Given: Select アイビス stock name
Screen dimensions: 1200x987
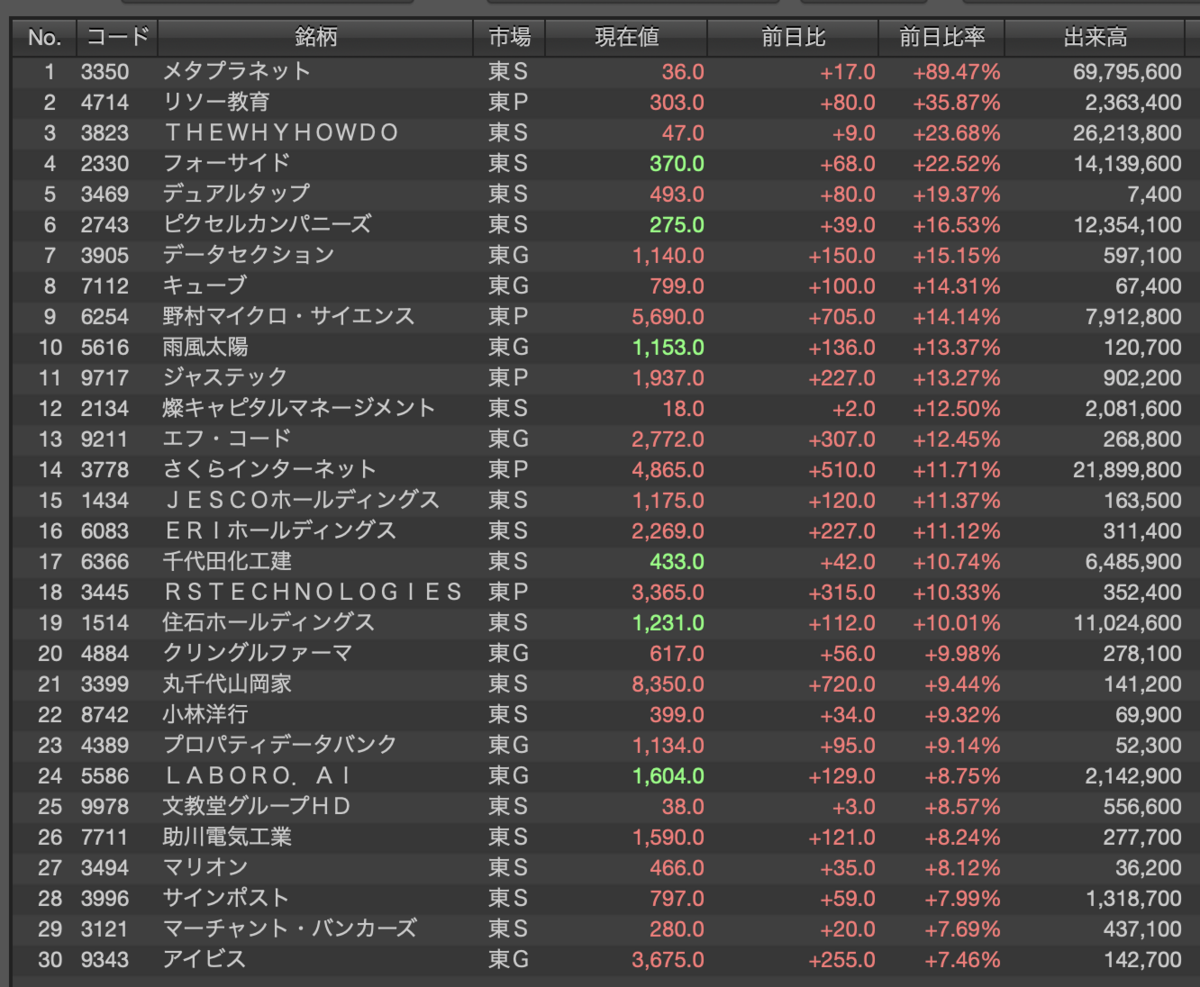Looking at the screenshot, I should [x=204, y=959].
